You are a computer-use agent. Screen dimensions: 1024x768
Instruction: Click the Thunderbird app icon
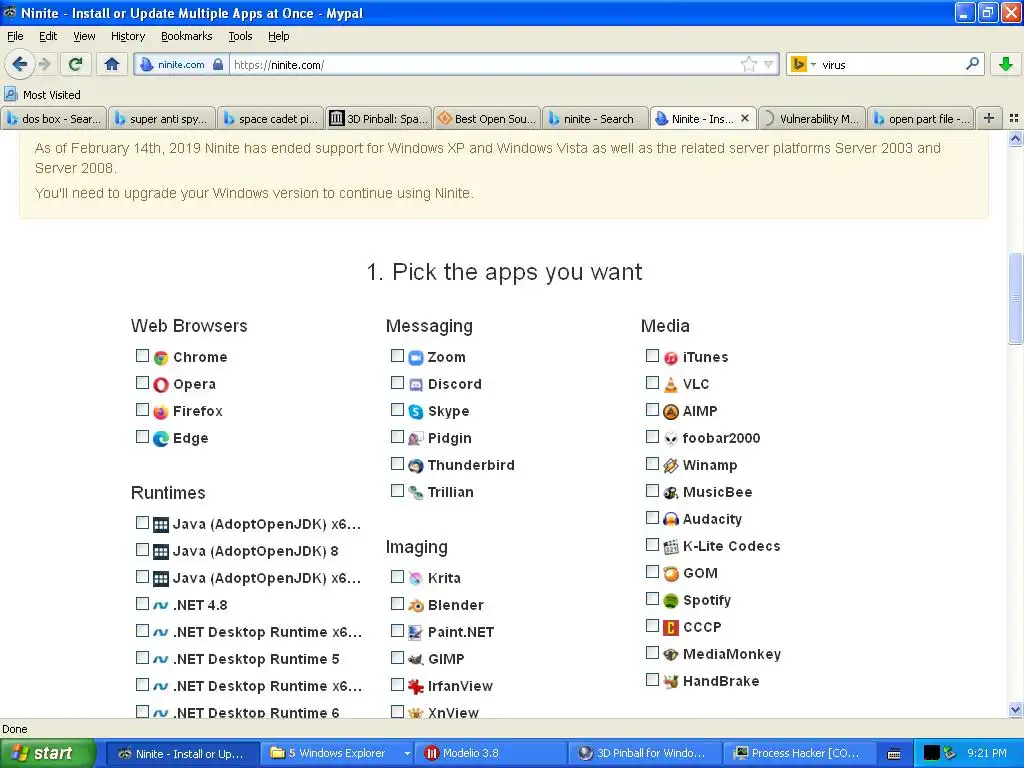coord(416,466)
